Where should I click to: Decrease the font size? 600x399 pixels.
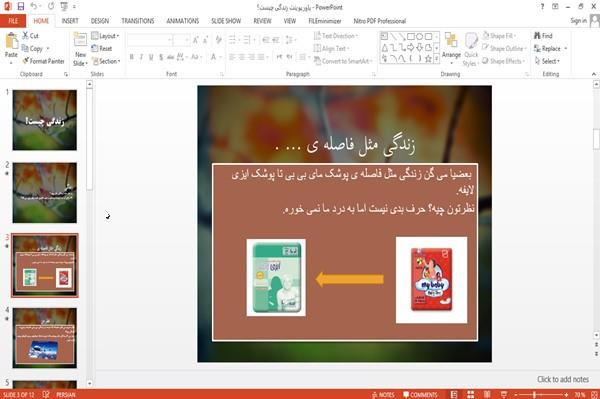click(x=206, y=39)
